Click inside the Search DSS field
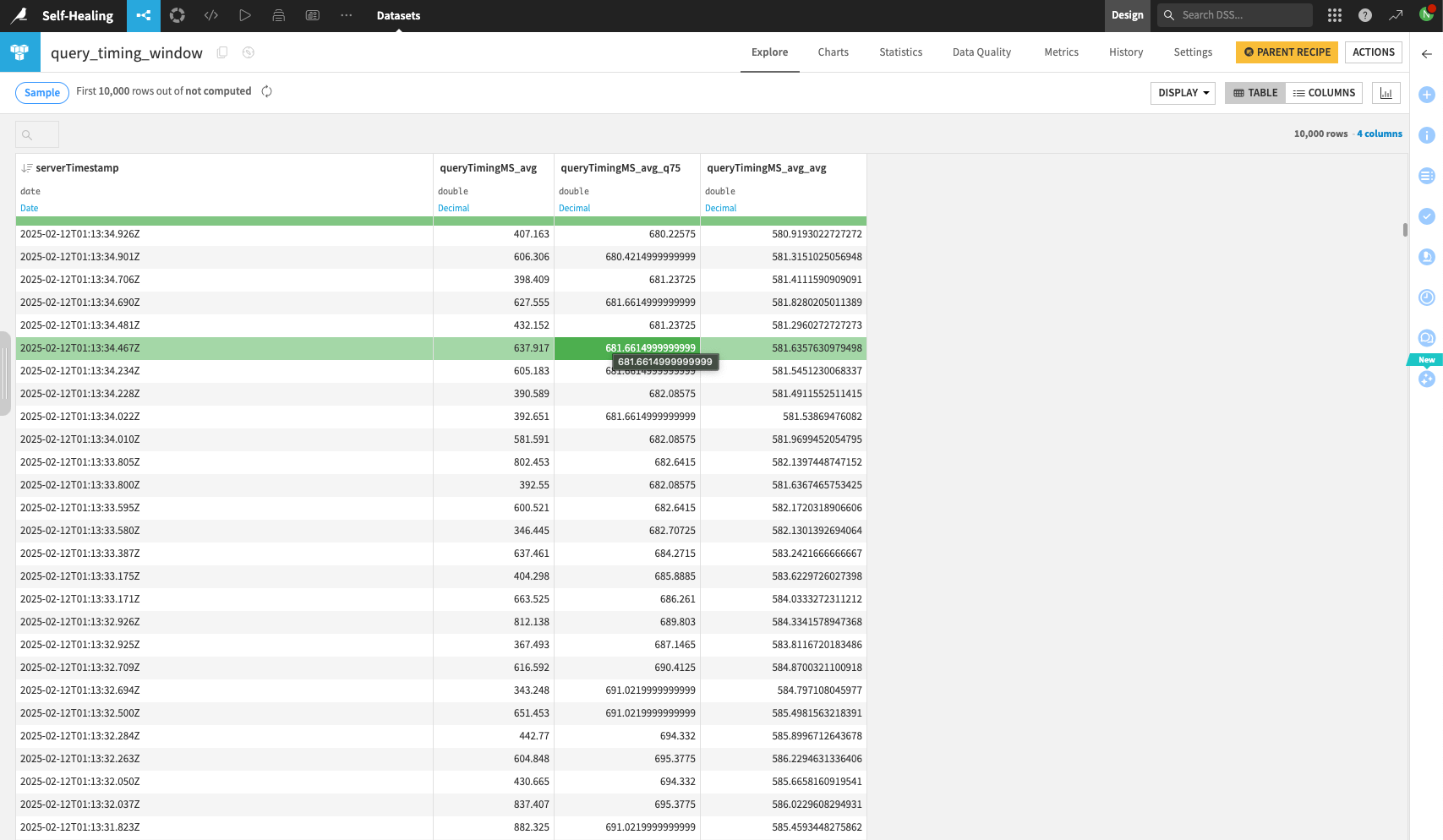This screenshot has width=1443, height=840. (1234, 15)
